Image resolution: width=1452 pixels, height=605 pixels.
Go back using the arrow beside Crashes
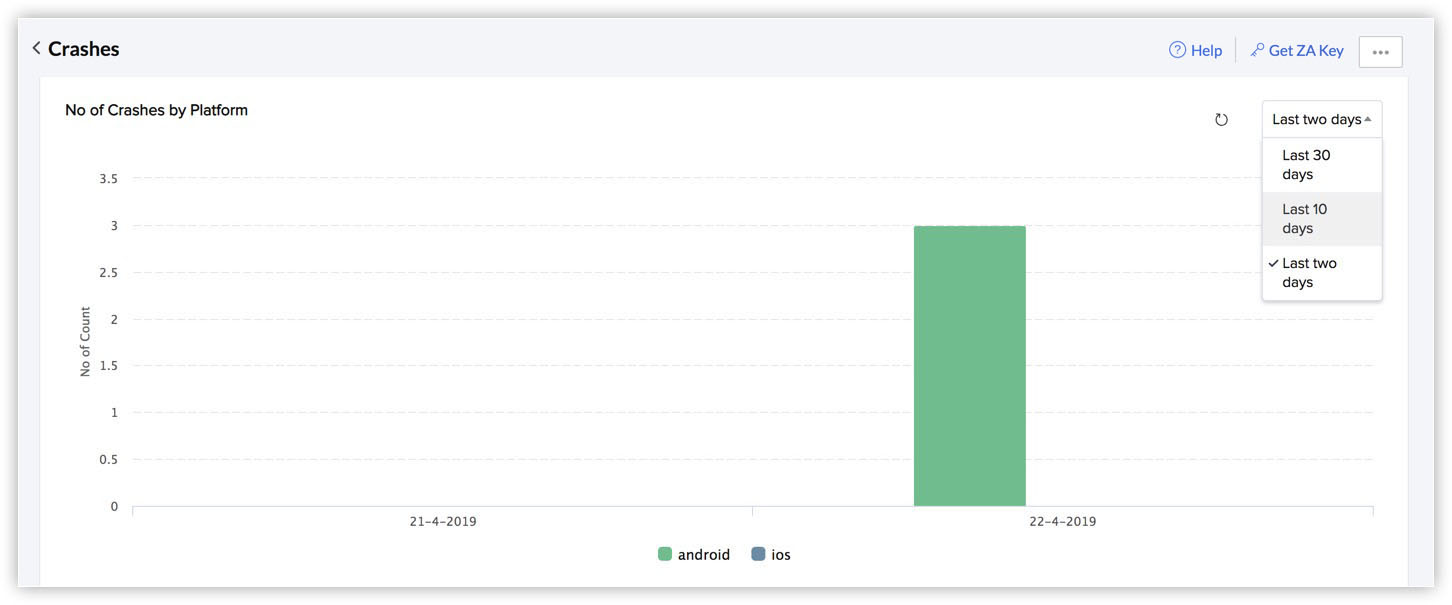point(36,48)
